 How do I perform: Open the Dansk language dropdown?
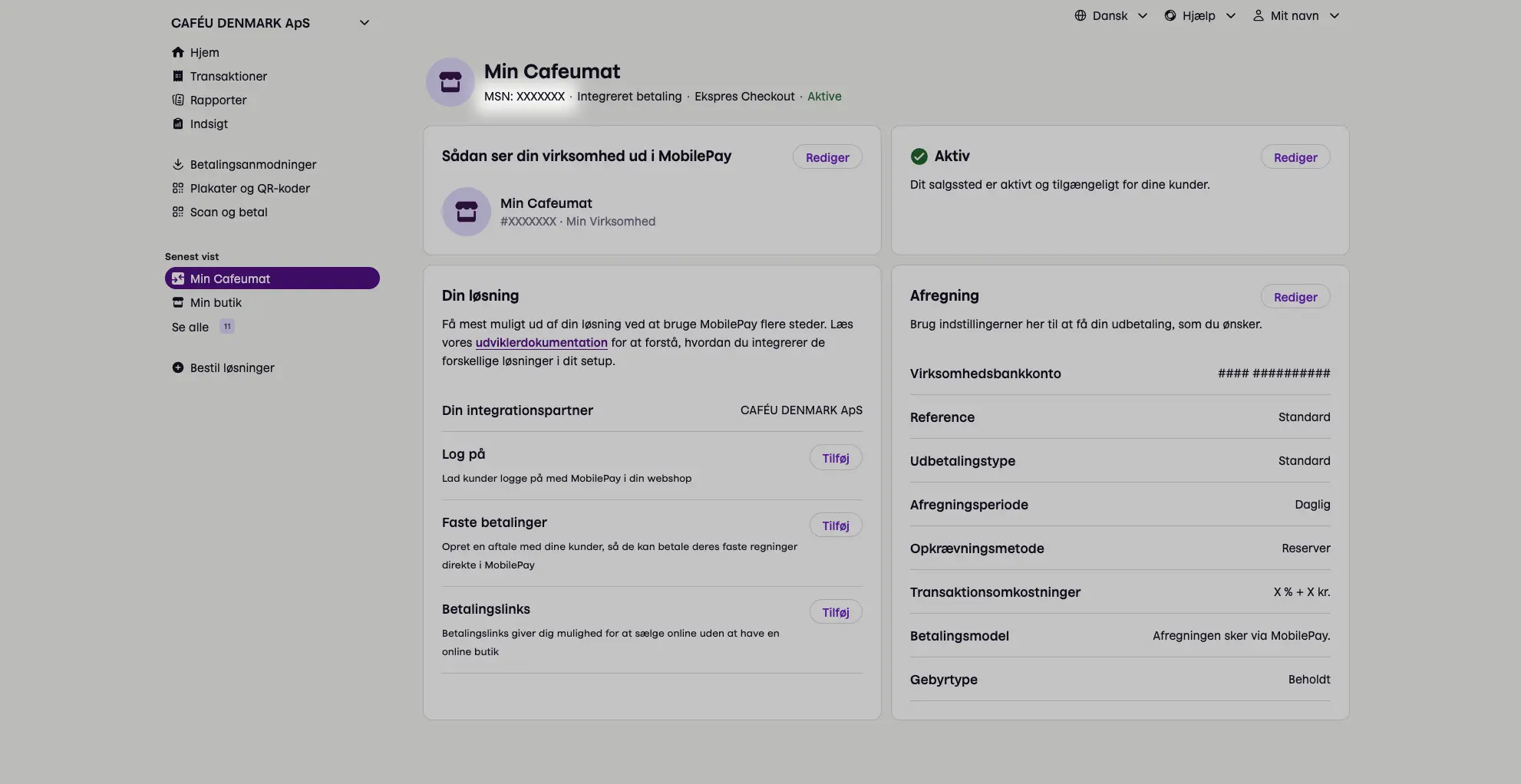pos(1110,15)
